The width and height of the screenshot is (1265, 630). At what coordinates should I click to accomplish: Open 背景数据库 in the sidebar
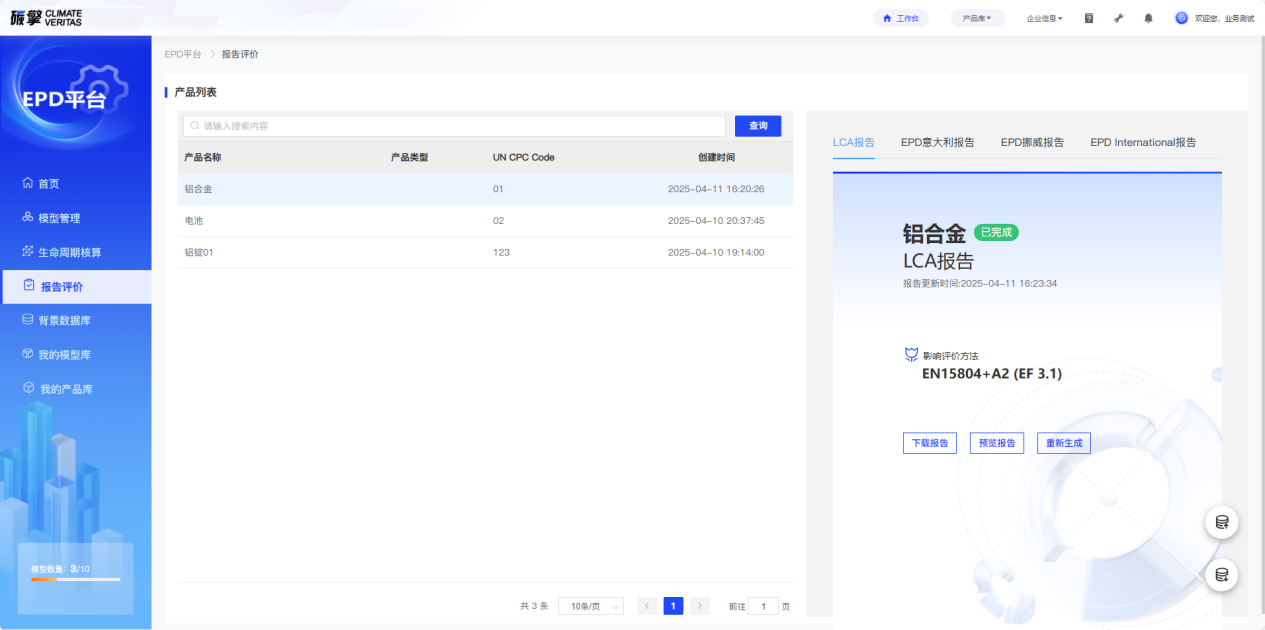[x=64, y=321]
